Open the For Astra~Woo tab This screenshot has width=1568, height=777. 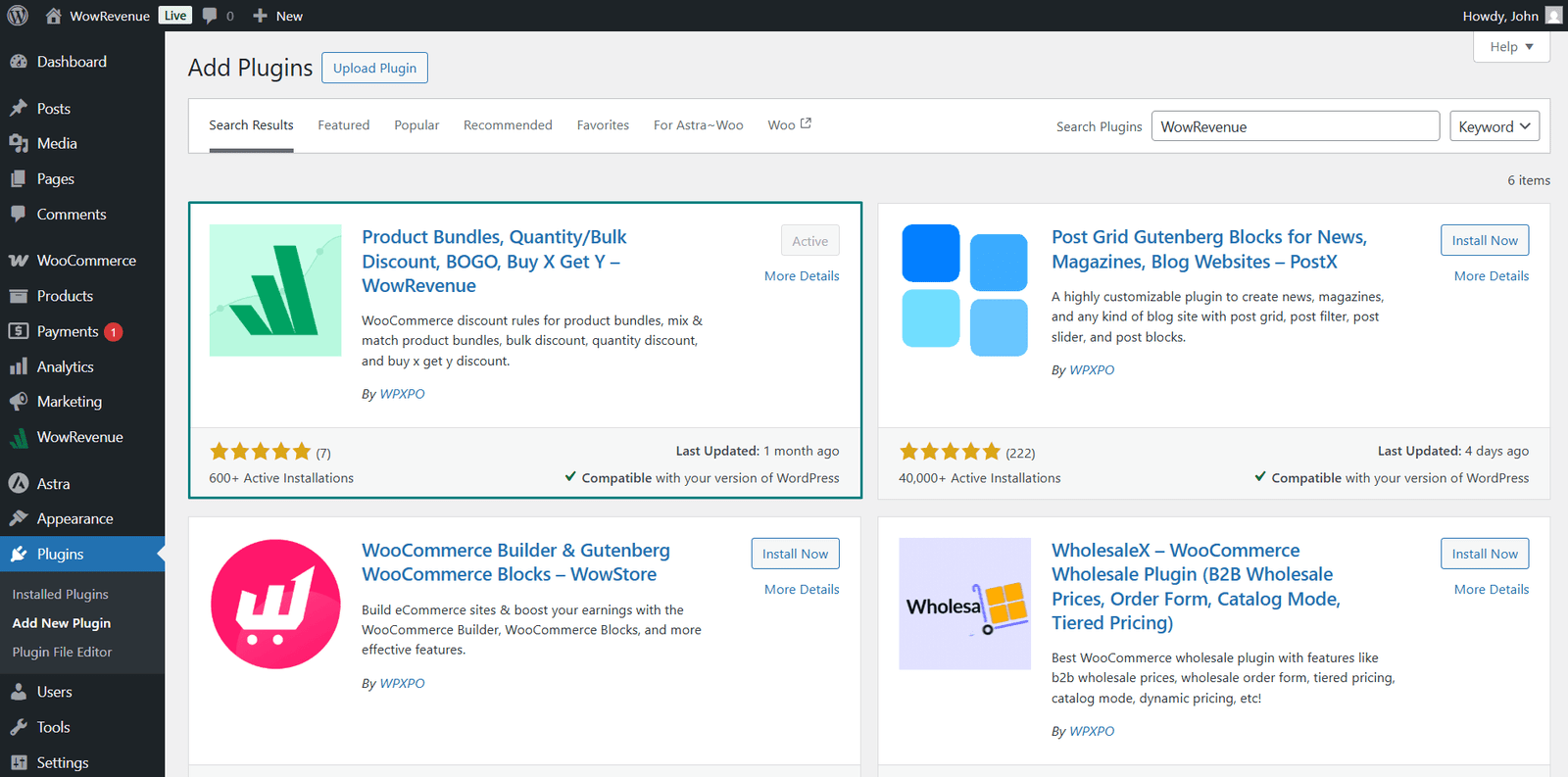pos(699,125)
